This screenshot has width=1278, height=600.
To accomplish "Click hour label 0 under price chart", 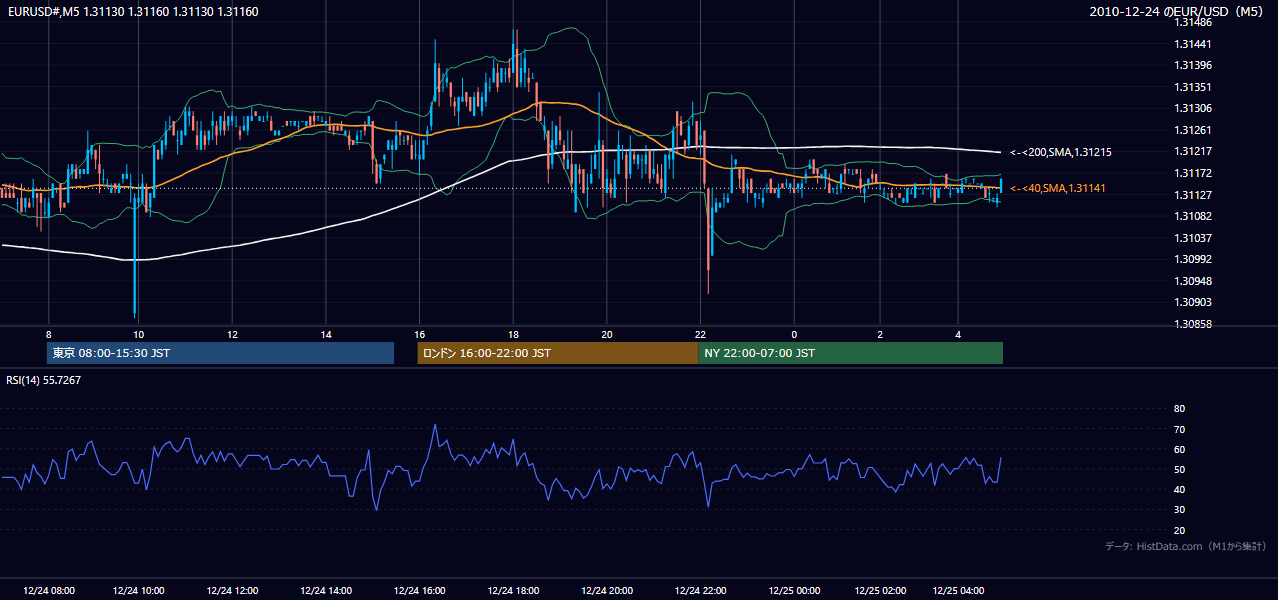I will tap(794, 334).
